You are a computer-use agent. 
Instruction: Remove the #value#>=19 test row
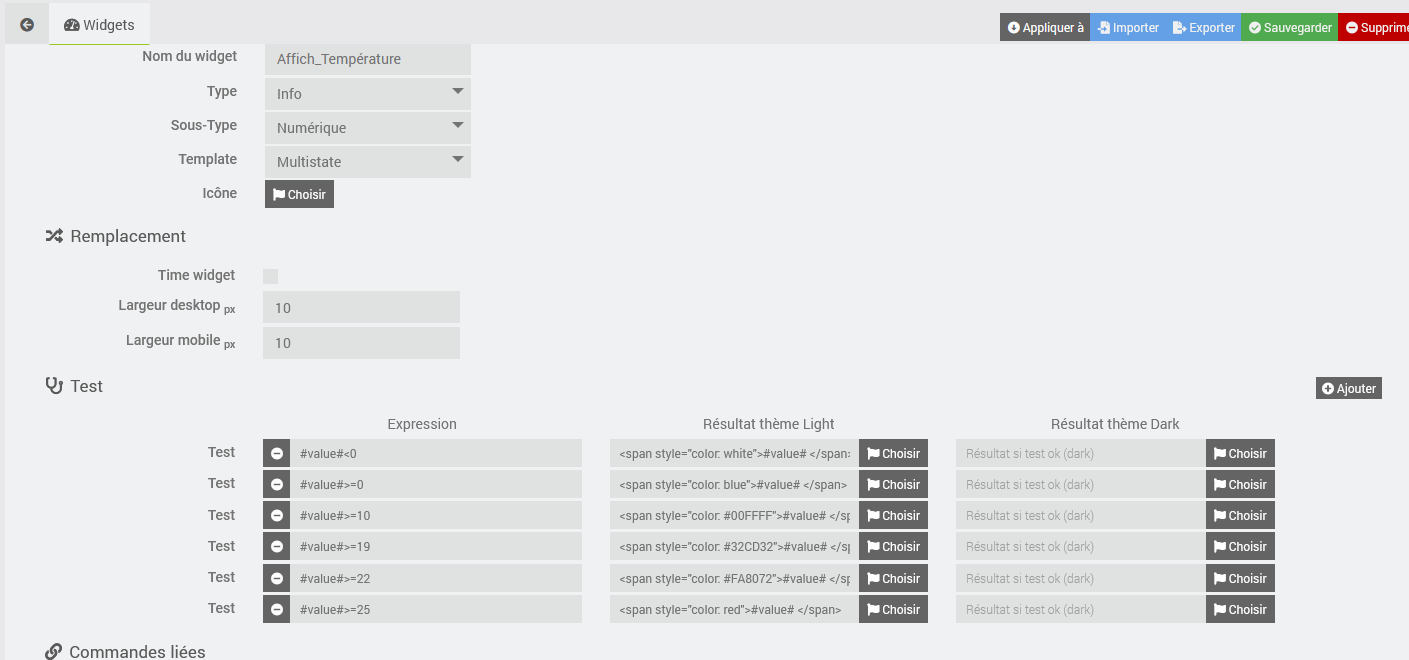click(x=277, y=546)
